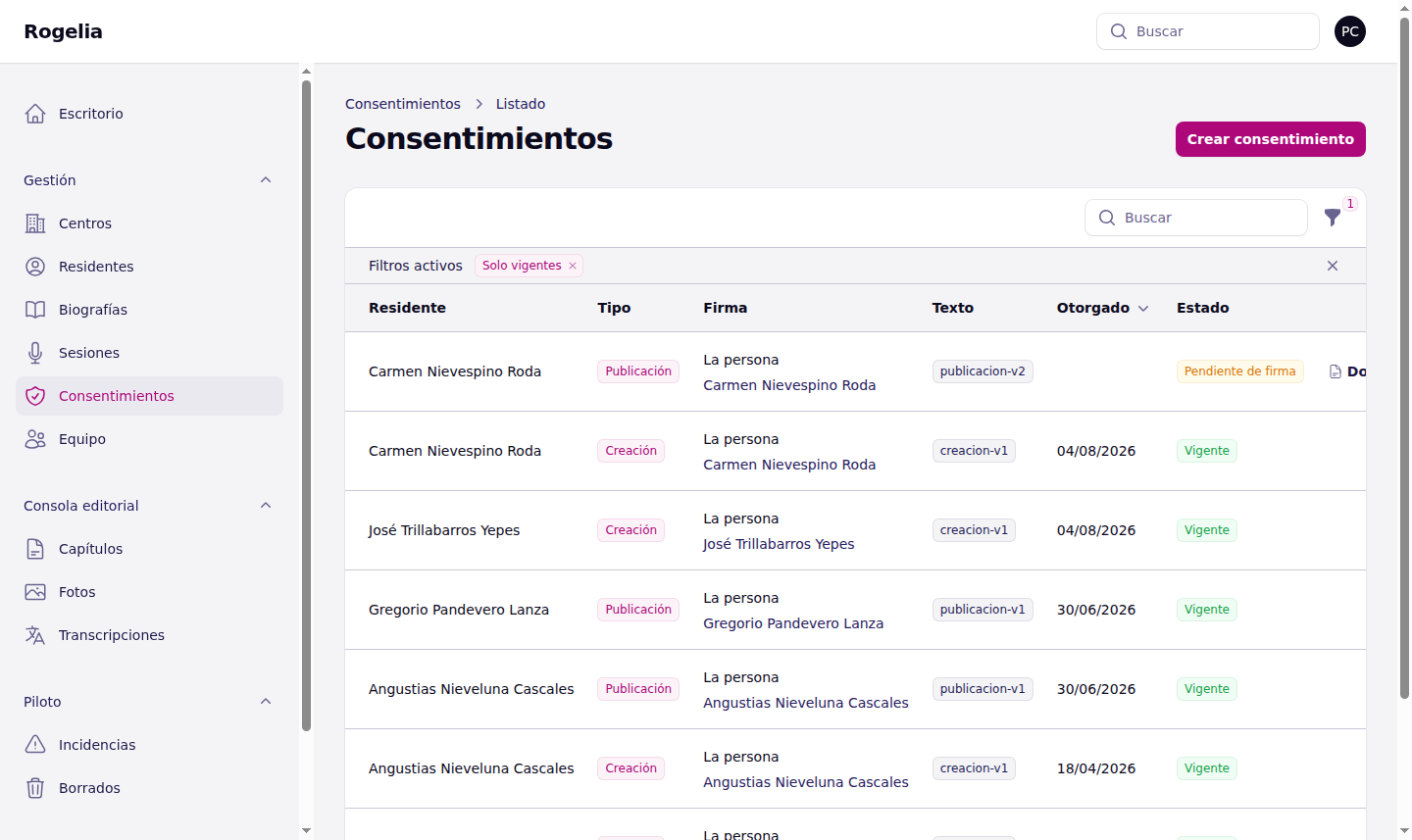Open Capítulos from the sidebar

tap(149, 549)
